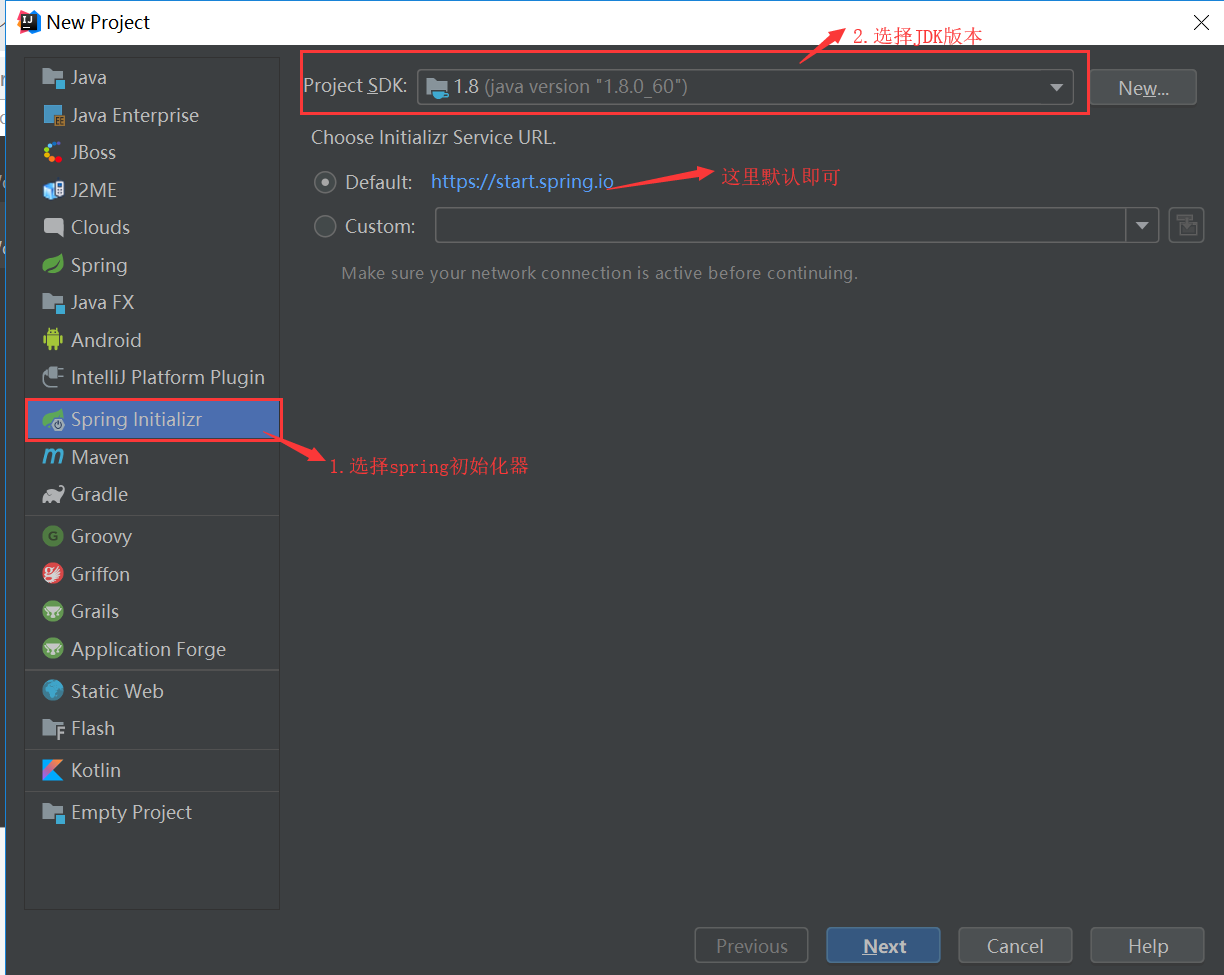Image resolution: width=1224 pixels, height=975 pixels.
Task: Click the Java FX folder icon
Action: pyautogui.click(x=53, y=302)
